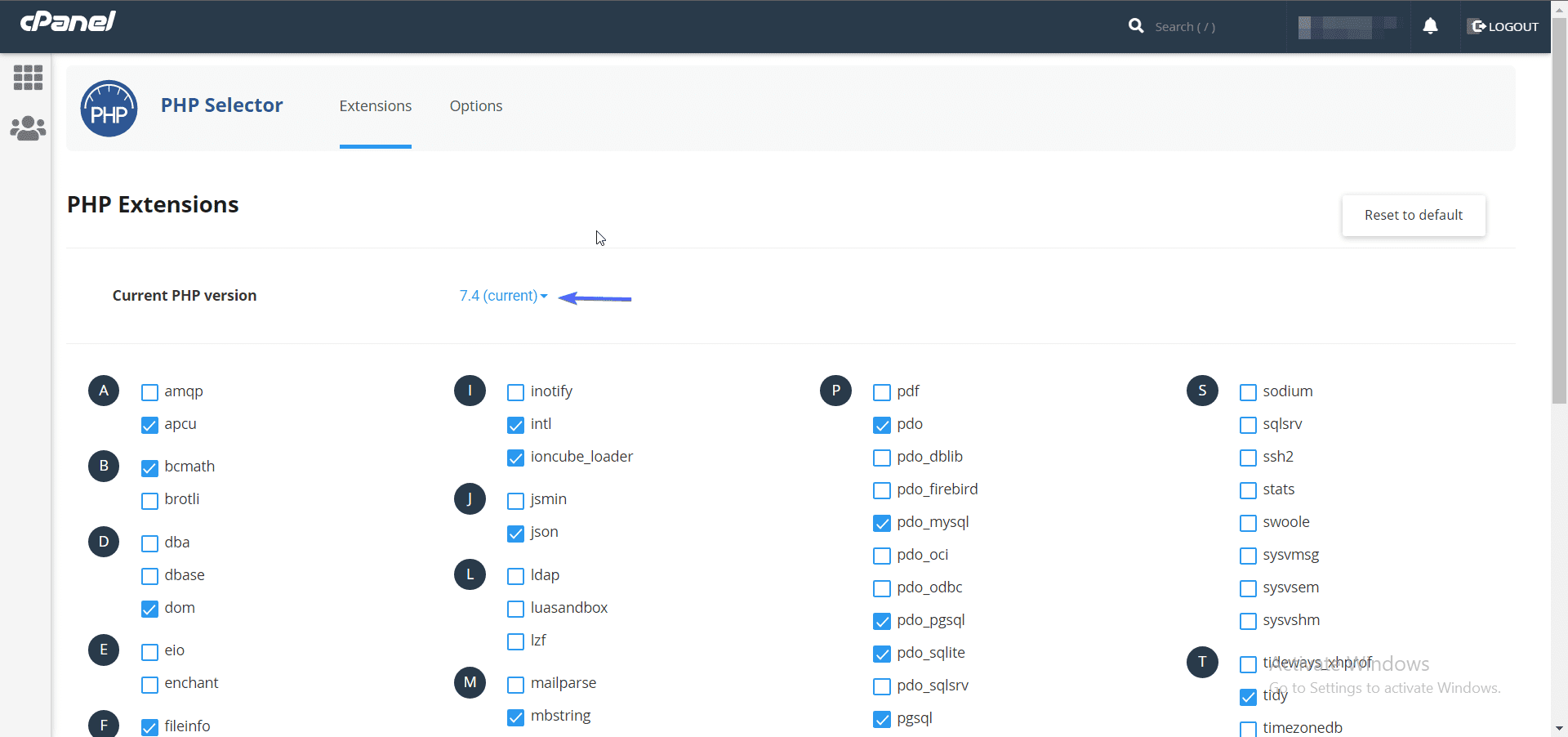The image size is (1568, 737).
Task: Click the PHP Selector round logo
Action: click(109, 109)
